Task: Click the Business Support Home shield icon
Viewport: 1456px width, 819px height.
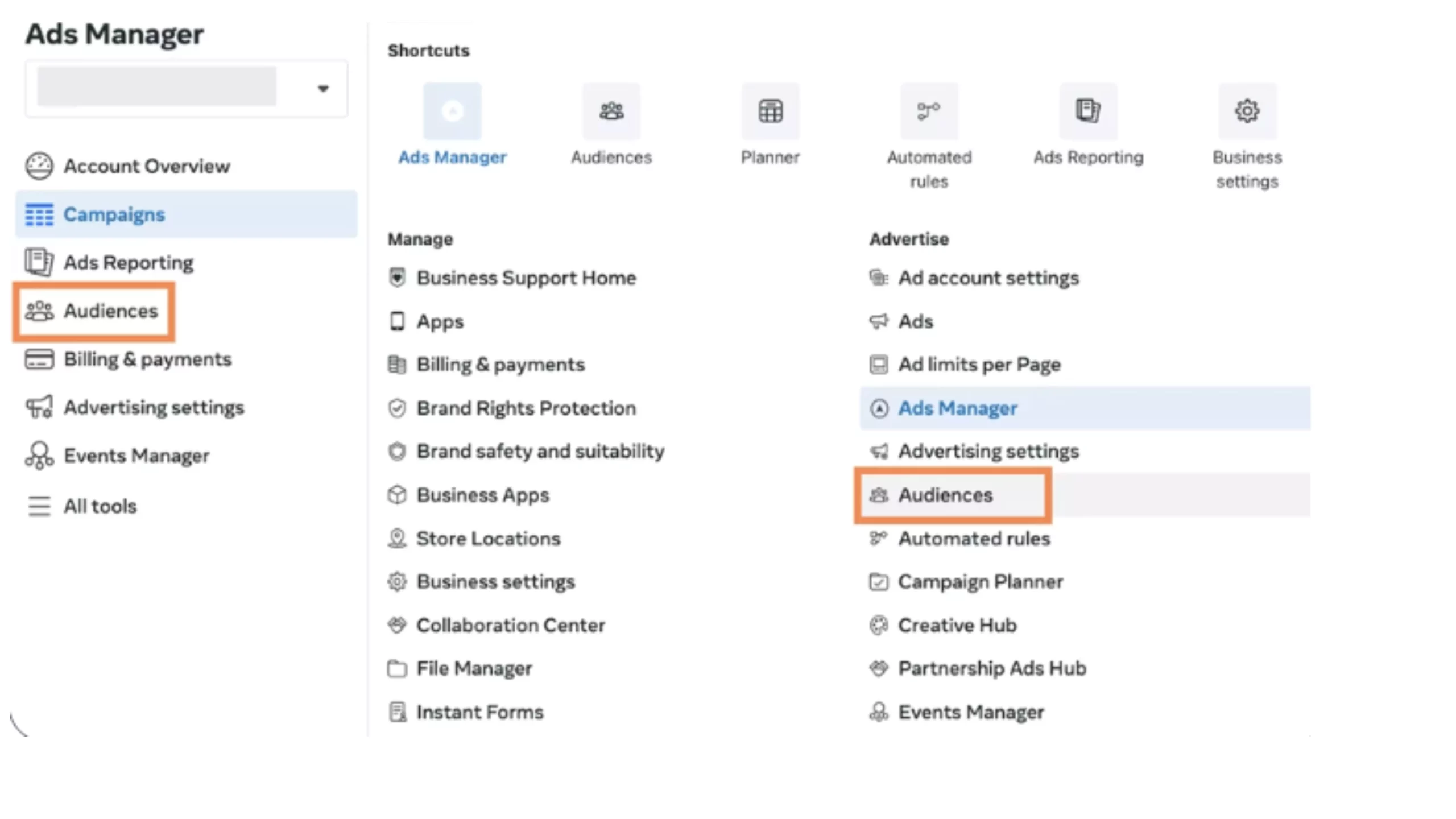Action: coord(397,278)
